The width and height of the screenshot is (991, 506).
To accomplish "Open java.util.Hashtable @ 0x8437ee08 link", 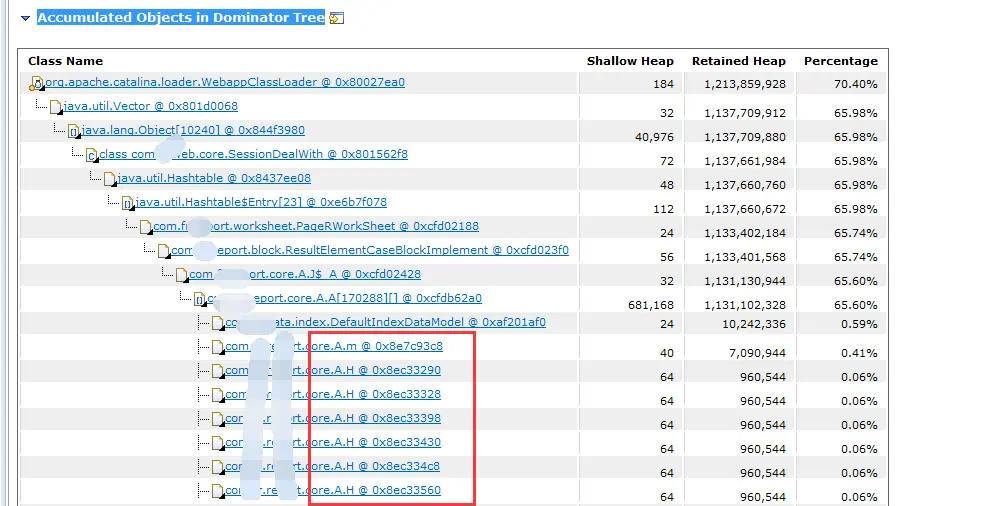I will click(x=214, y=178).
